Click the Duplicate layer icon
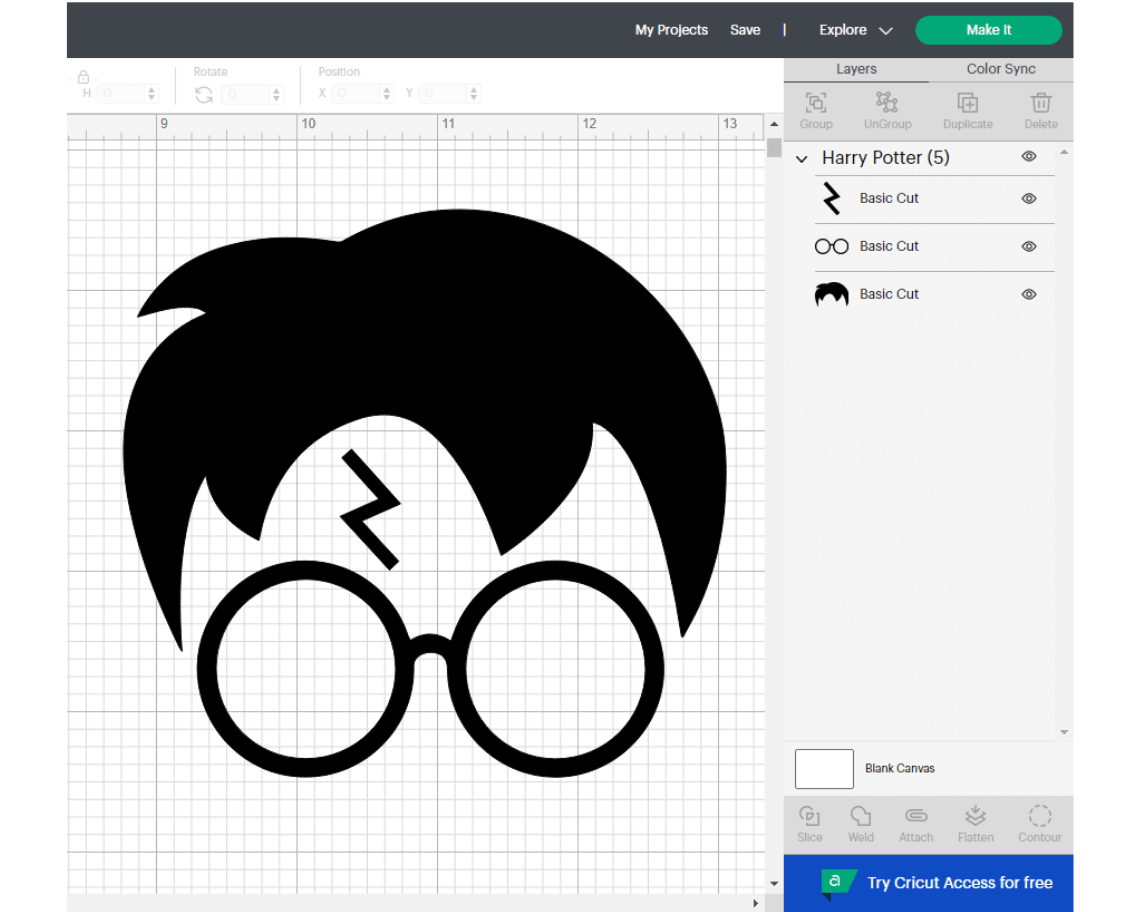This screenshot has width=1140, height=912. (x=967, y=103)
